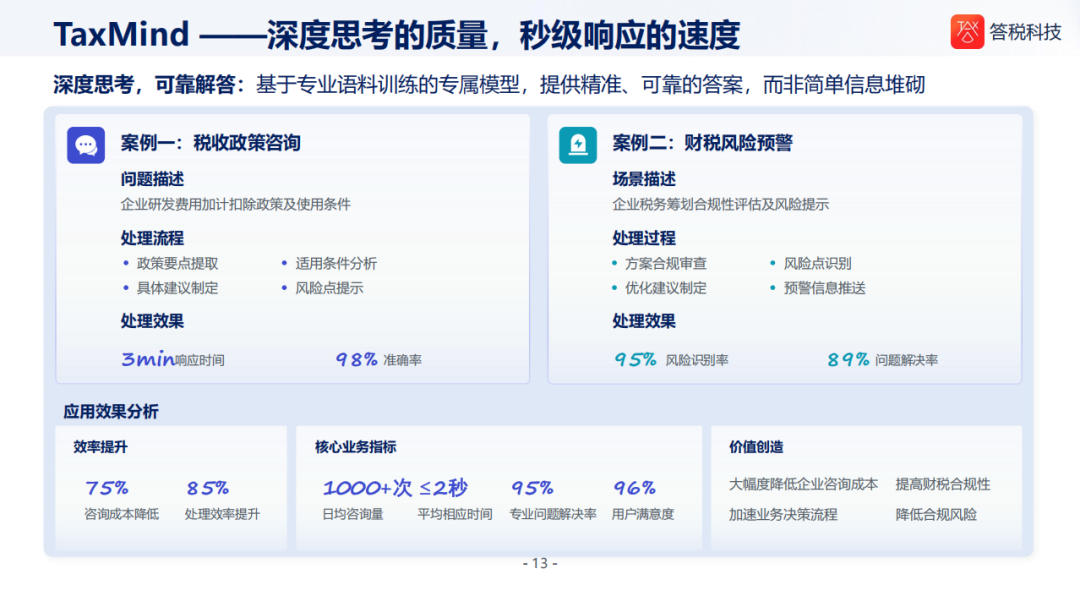1080x607 pixels.
Task: Click the 案例一：税收政策咨询 heading
Action: tap(211, 143)
